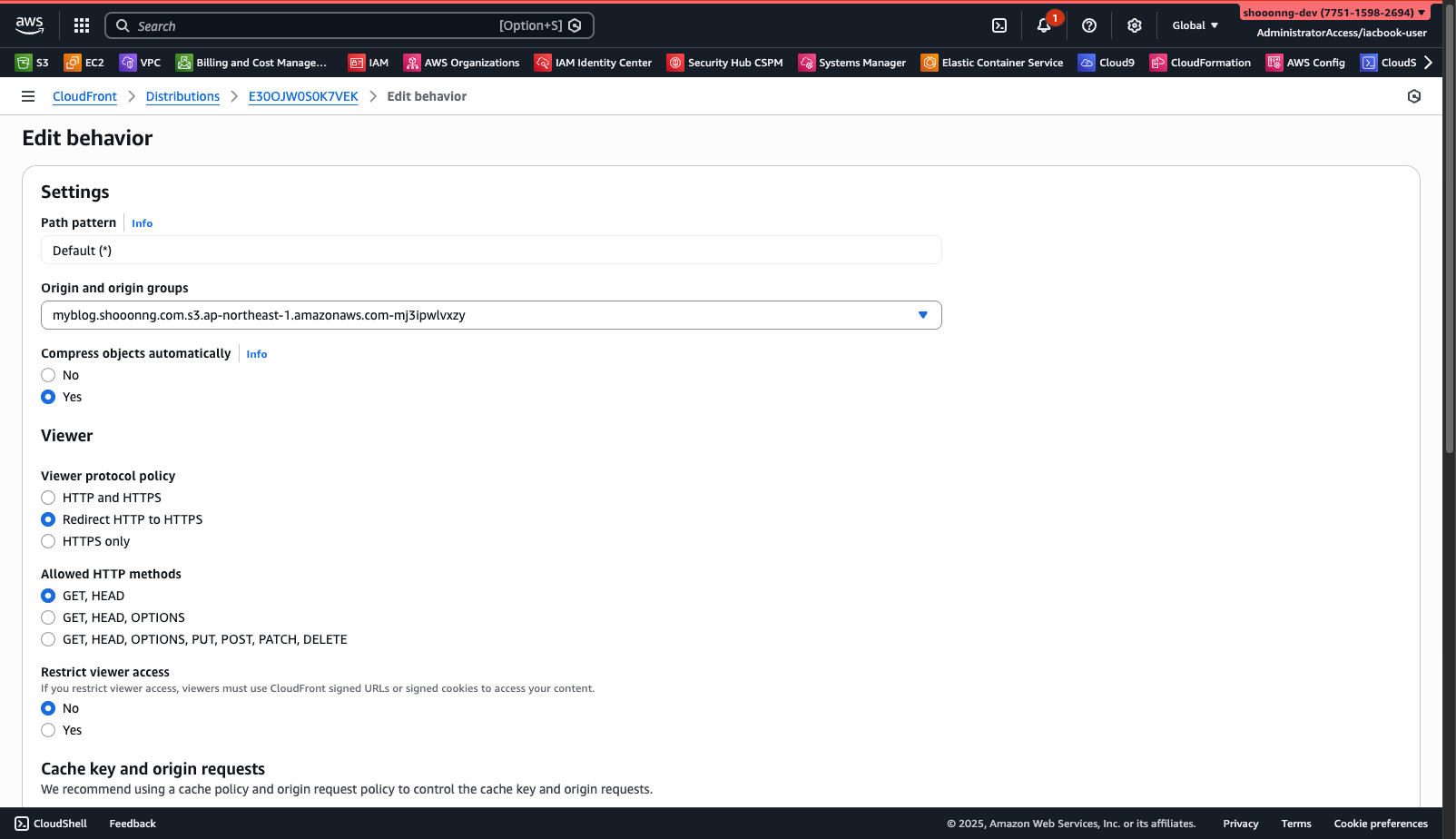Toggle the side navigation hamburger menu

tap(28, 96)
